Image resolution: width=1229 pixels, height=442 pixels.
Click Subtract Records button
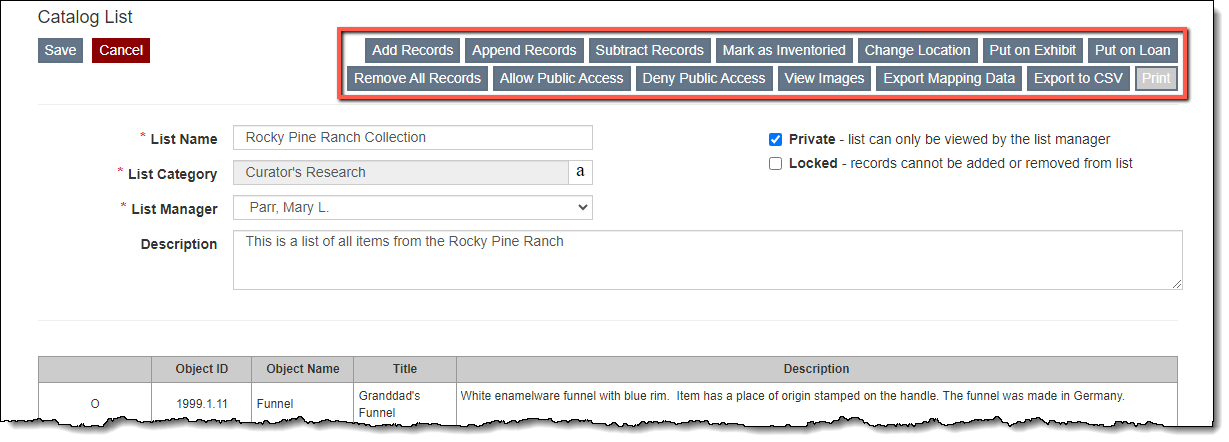tap(649, 50)
